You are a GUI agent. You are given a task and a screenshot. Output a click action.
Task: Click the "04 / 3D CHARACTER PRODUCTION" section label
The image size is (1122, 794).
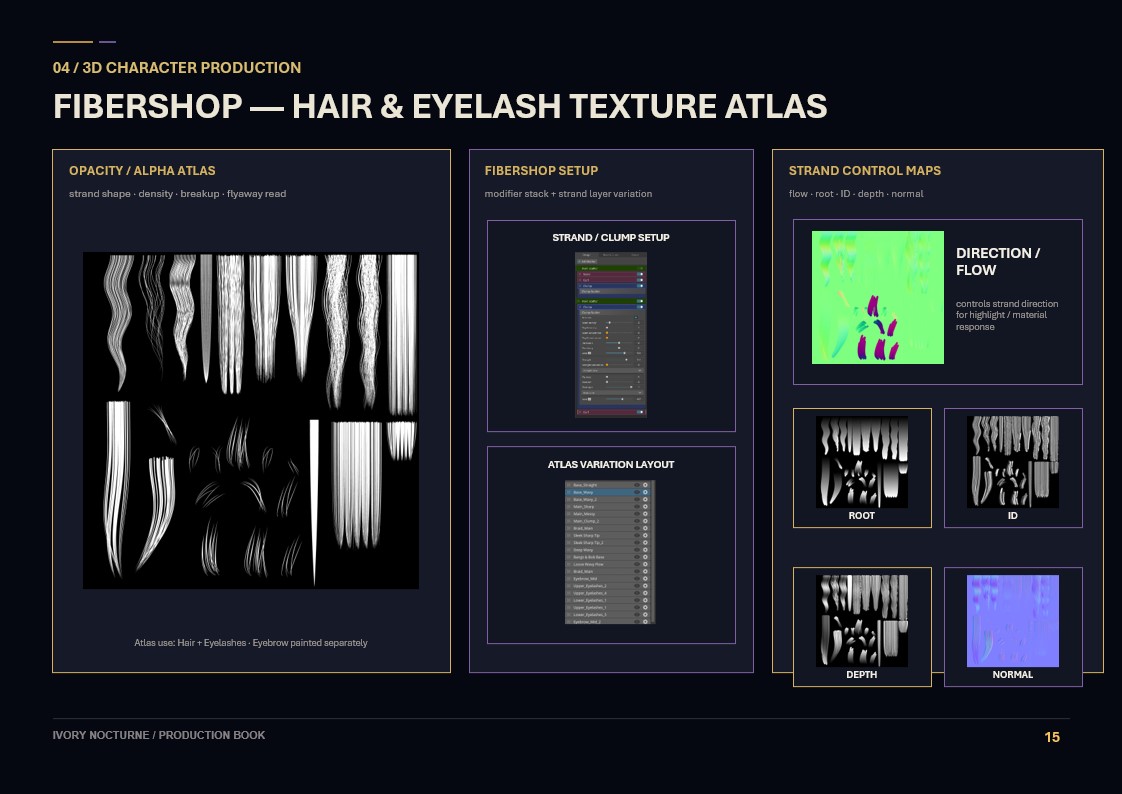tap(177, 68)
